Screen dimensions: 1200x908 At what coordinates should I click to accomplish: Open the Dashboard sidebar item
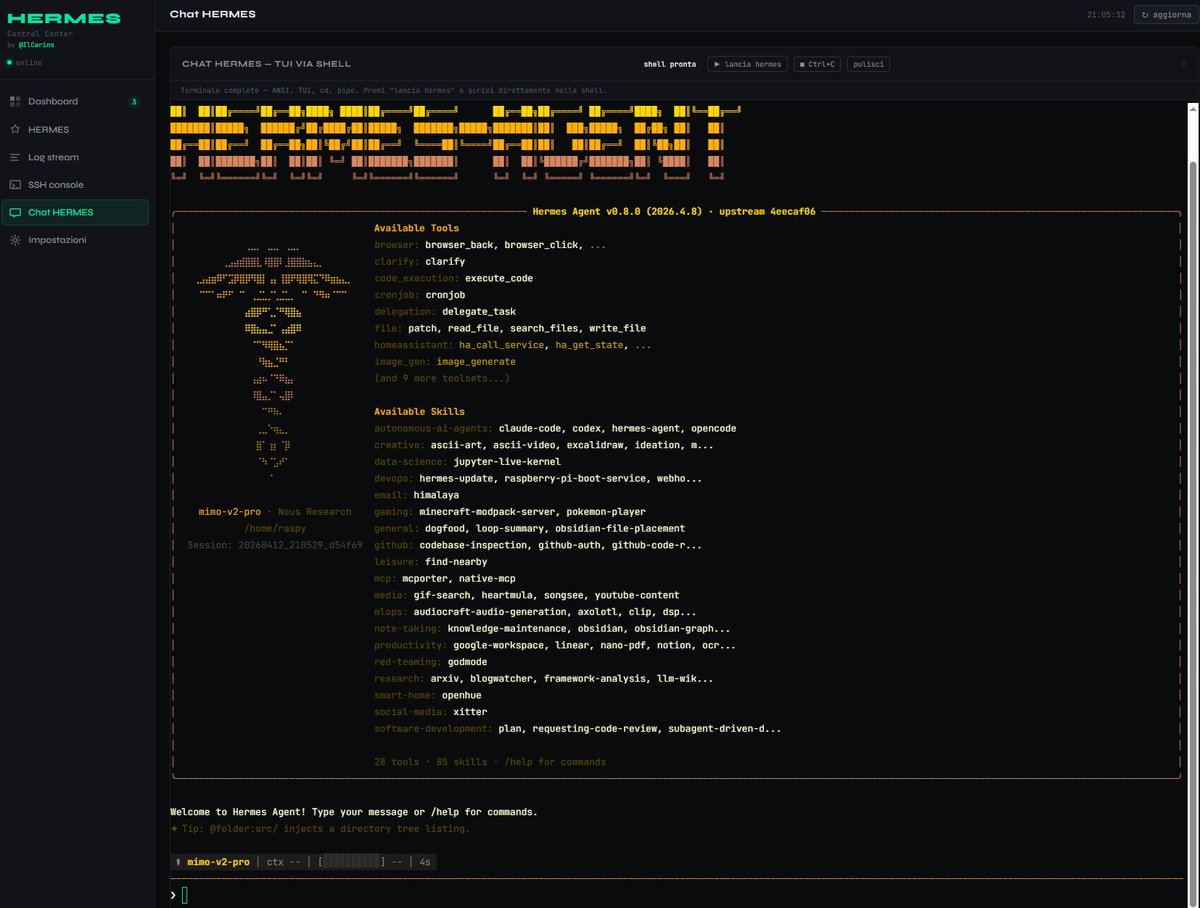[75, 101]
